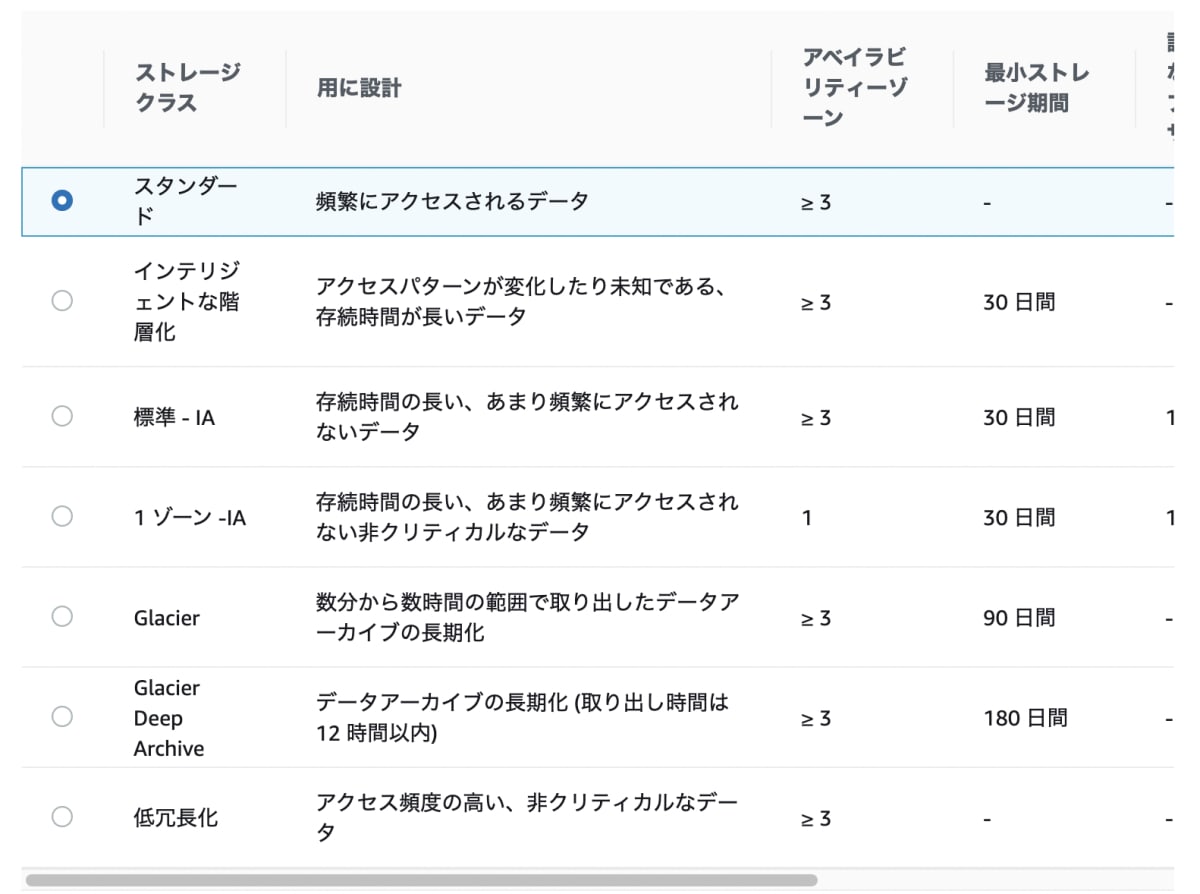Select the 標準 - IA radio button

(62, 416)
